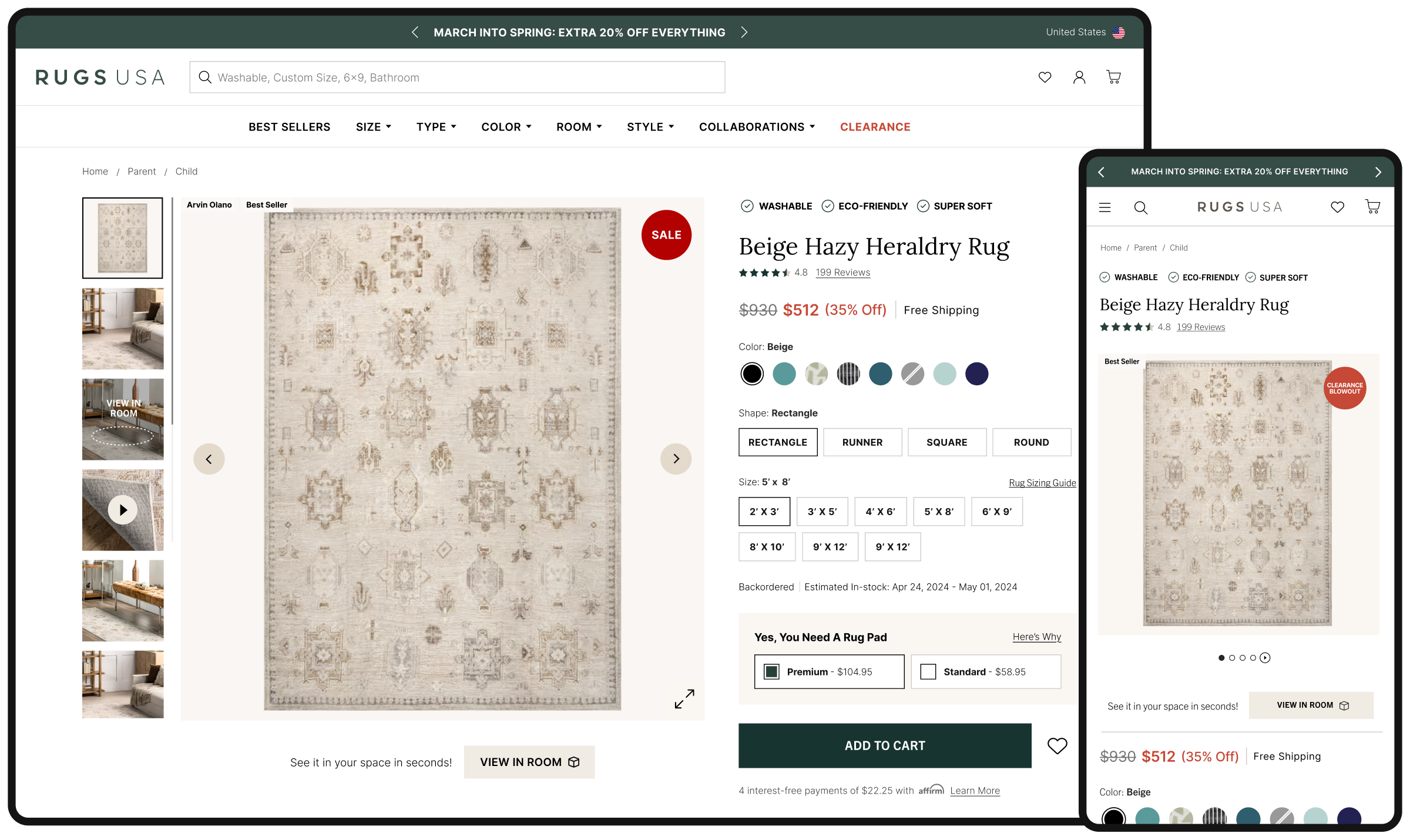Go to Parent breadcrumb on desktop view
The width and height of the screenshot is (1410, 840).
coord(142,172)
